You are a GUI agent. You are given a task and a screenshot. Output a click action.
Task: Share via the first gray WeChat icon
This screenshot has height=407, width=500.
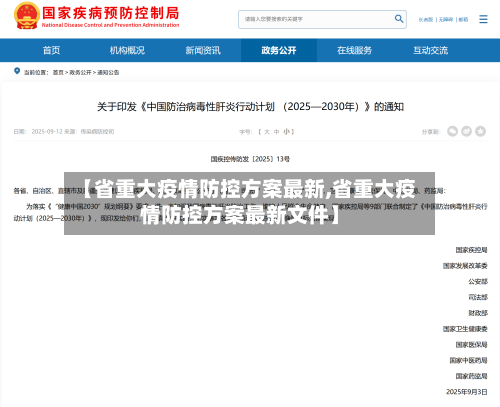pos(452,131)
